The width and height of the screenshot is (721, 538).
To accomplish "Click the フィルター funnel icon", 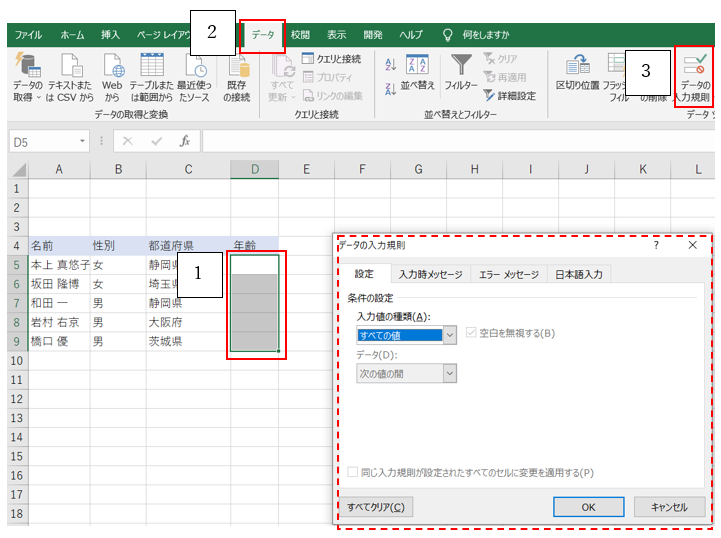I will pyautogui.click(x=460, y=67).
